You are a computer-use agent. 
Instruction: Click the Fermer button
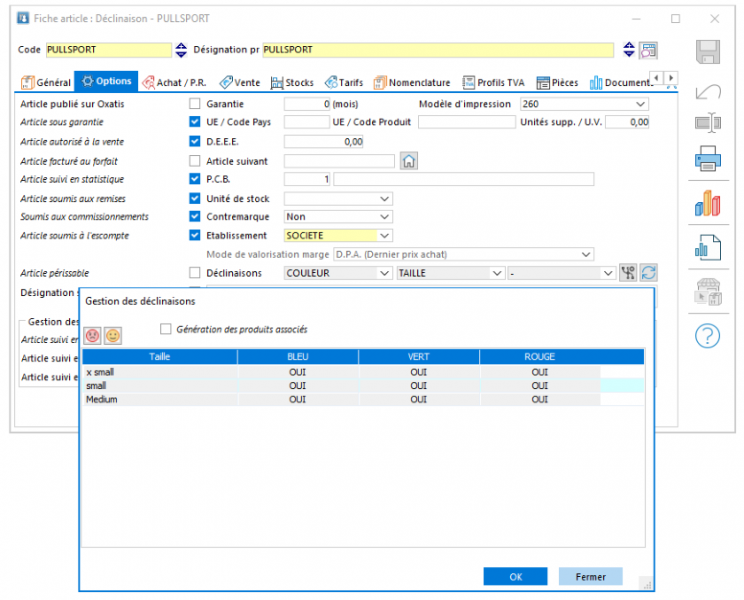tap(590, 577)
